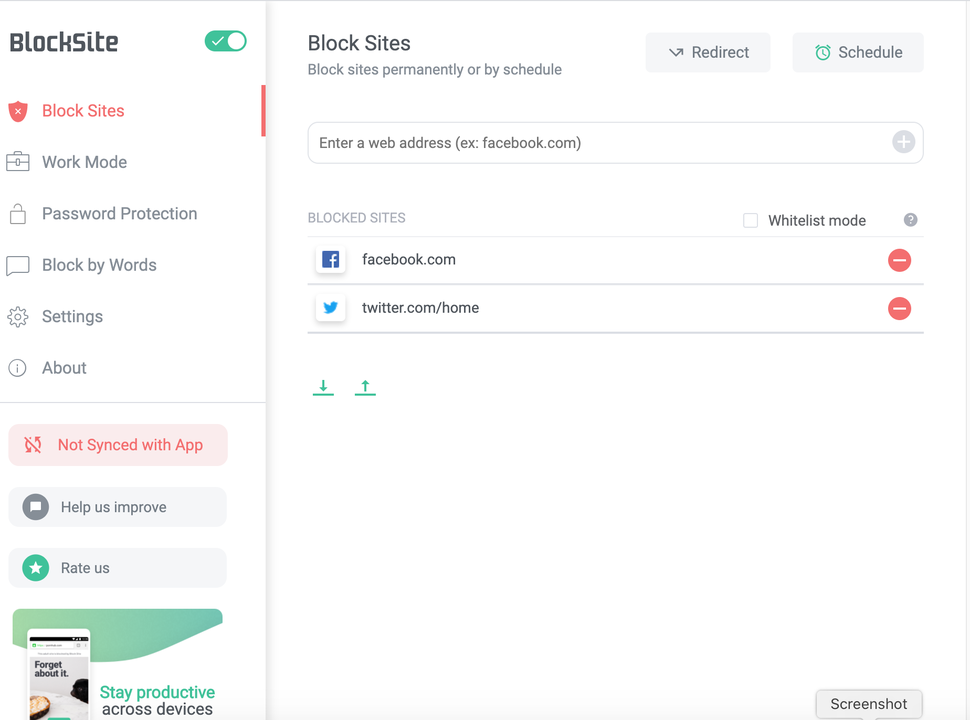Click the Settings gear icon

(17, 317)
